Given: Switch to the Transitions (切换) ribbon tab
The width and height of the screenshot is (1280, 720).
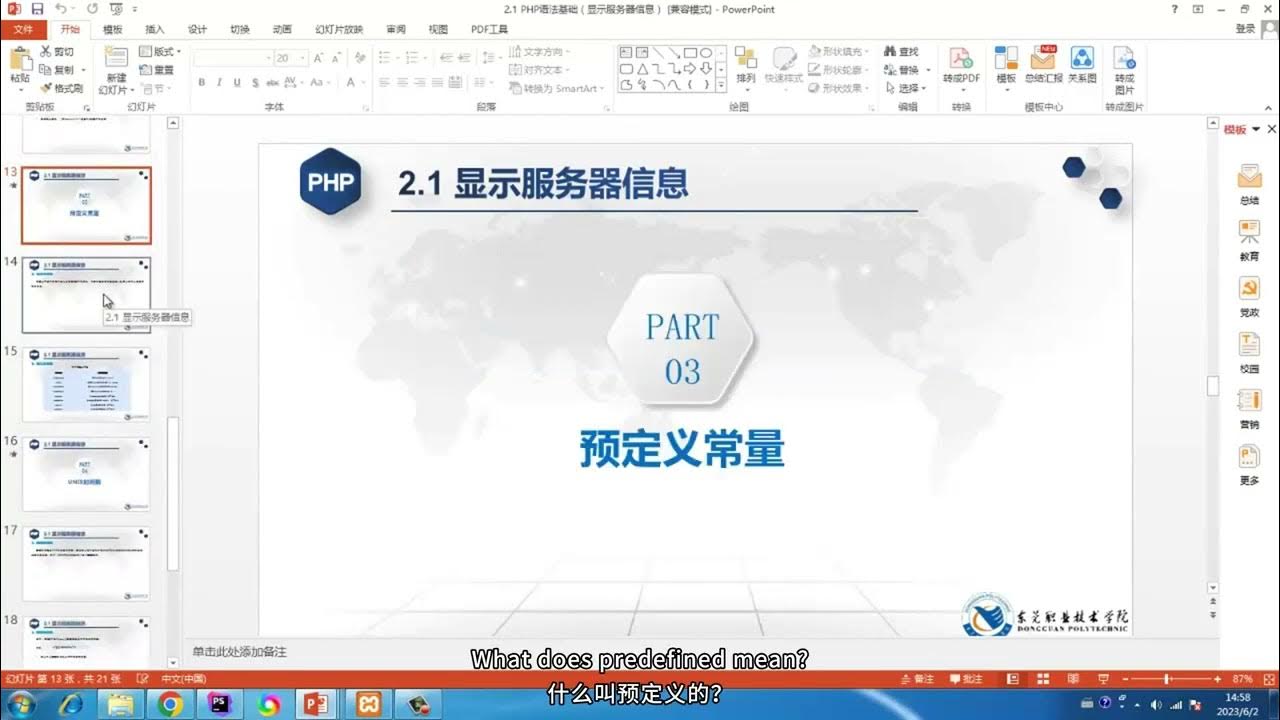Looking at the screenshot, I should point(240,29).
